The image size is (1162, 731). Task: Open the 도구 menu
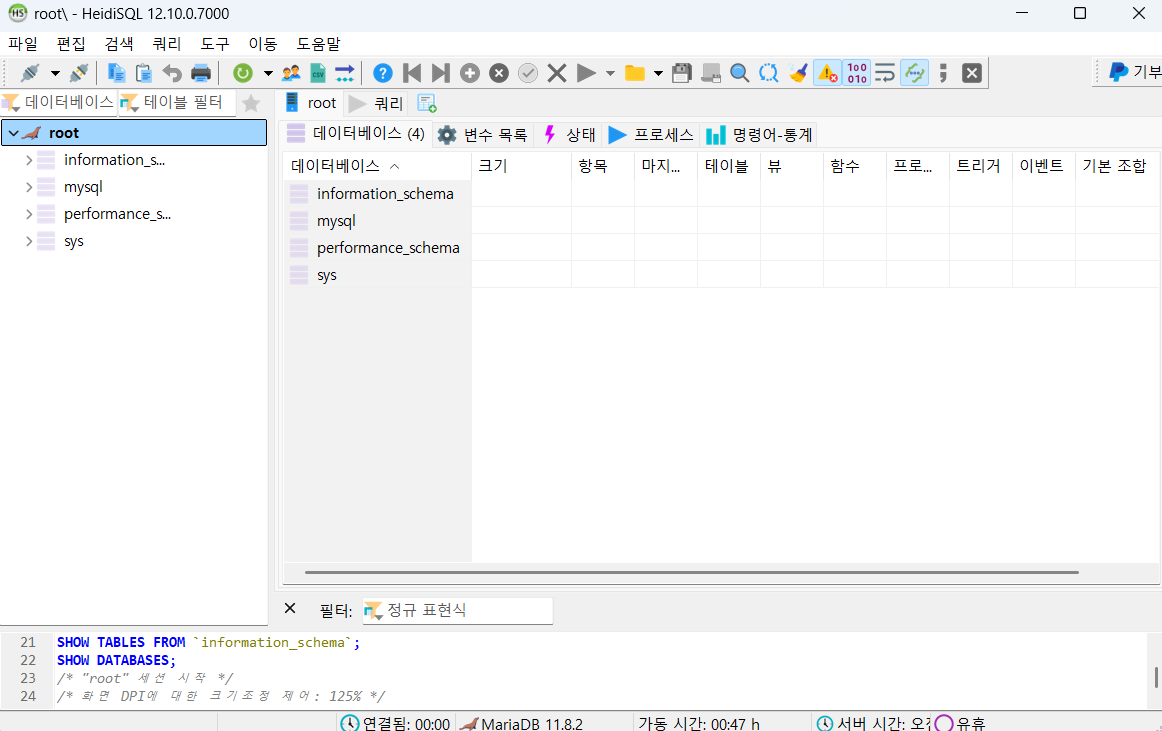(x=215, y=44)
